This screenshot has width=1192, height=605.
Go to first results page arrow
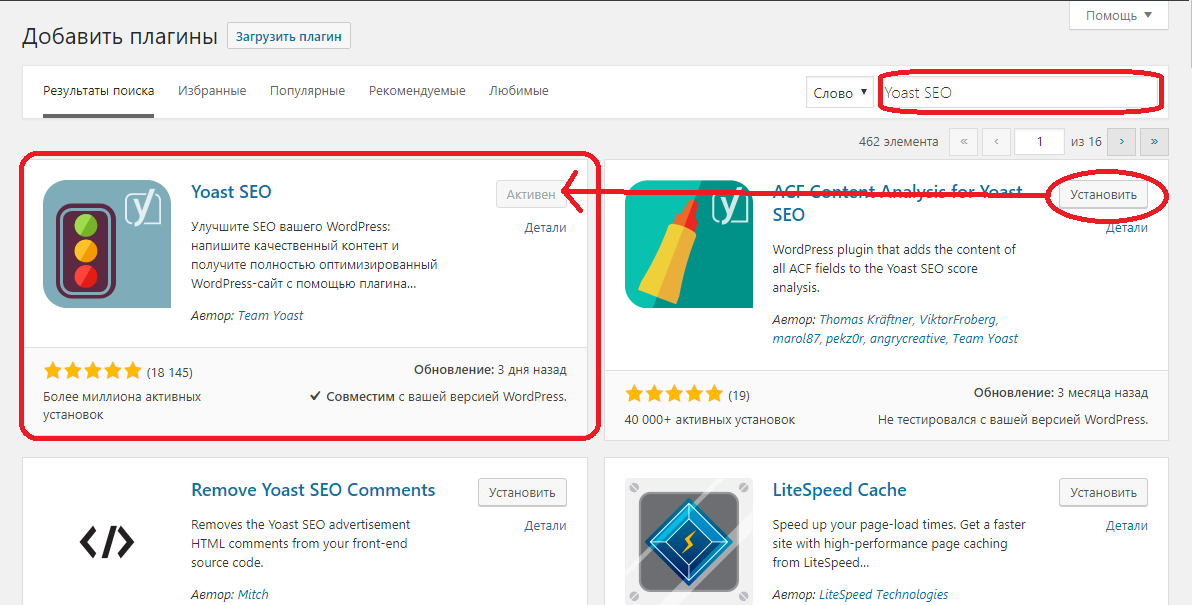(964, 141)
